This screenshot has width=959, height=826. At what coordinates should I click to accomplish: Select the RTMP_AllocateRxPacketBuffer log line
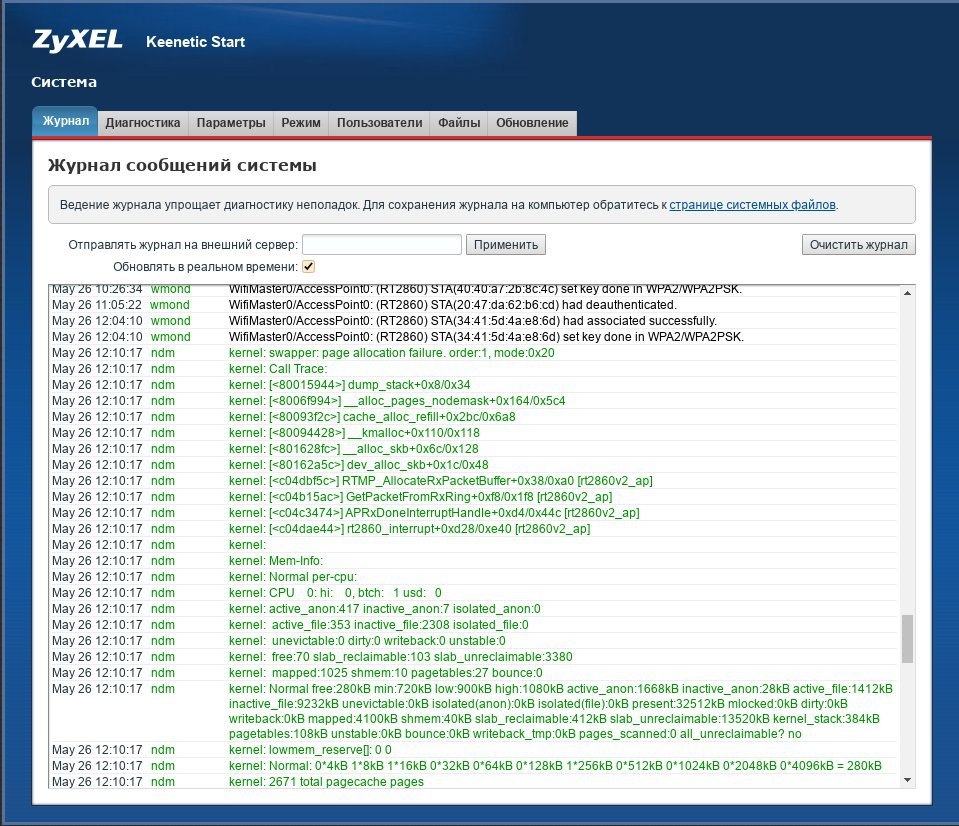click(474, 481)
